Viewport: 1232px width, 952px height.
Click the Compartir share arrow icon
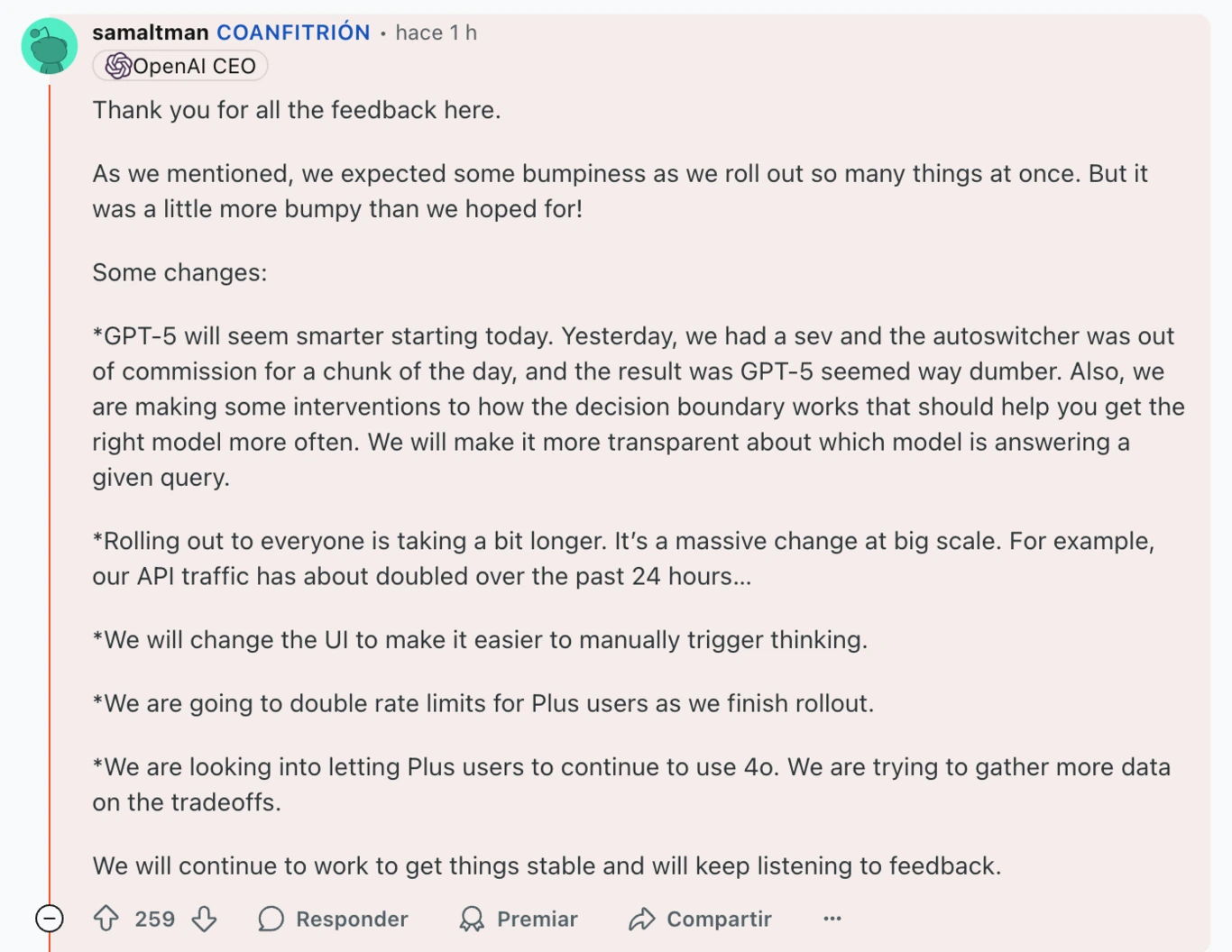pyautogui.click(x=641, y=919)
